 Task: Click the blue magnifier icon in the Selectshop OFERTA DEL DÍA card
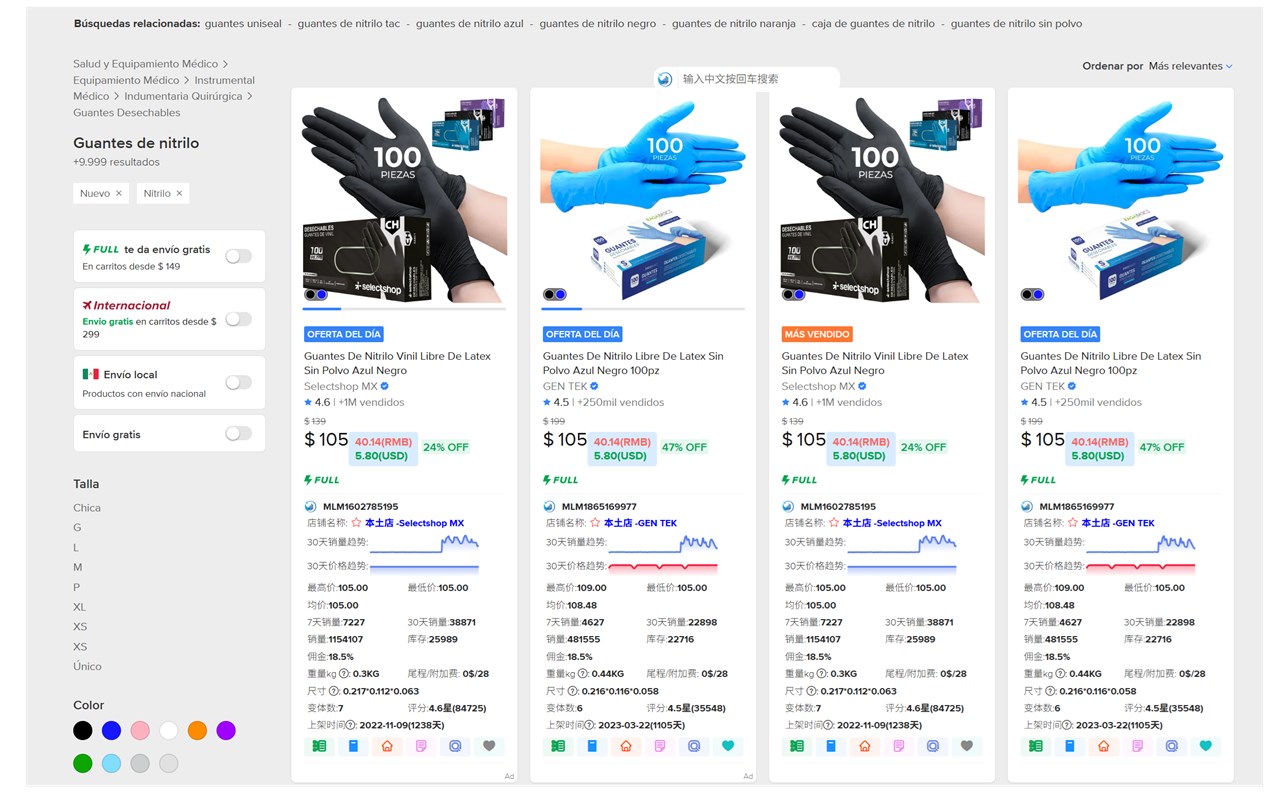pos(455,746)
